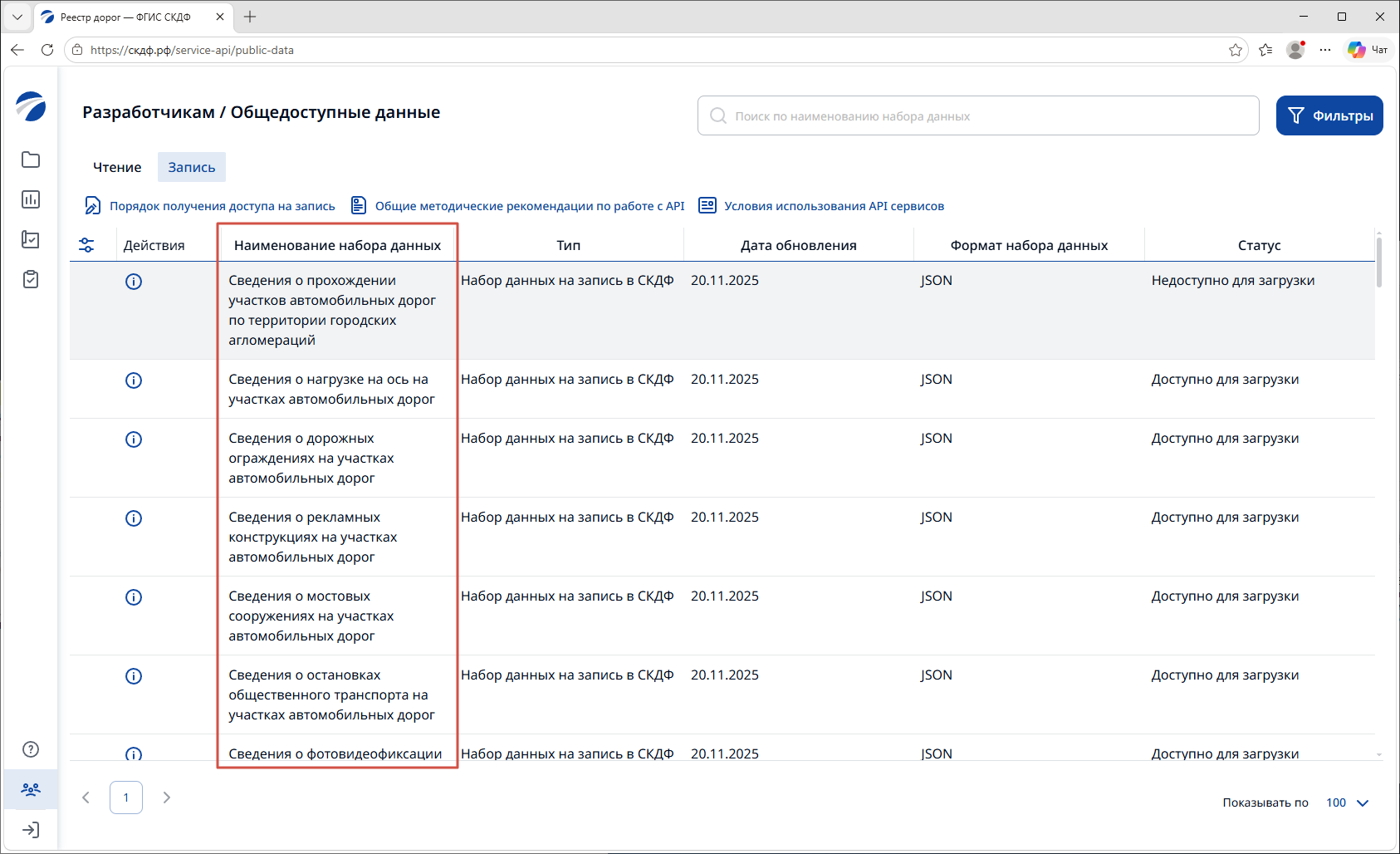Open Условия использования API сервисов link

click(x=822, y=206)
